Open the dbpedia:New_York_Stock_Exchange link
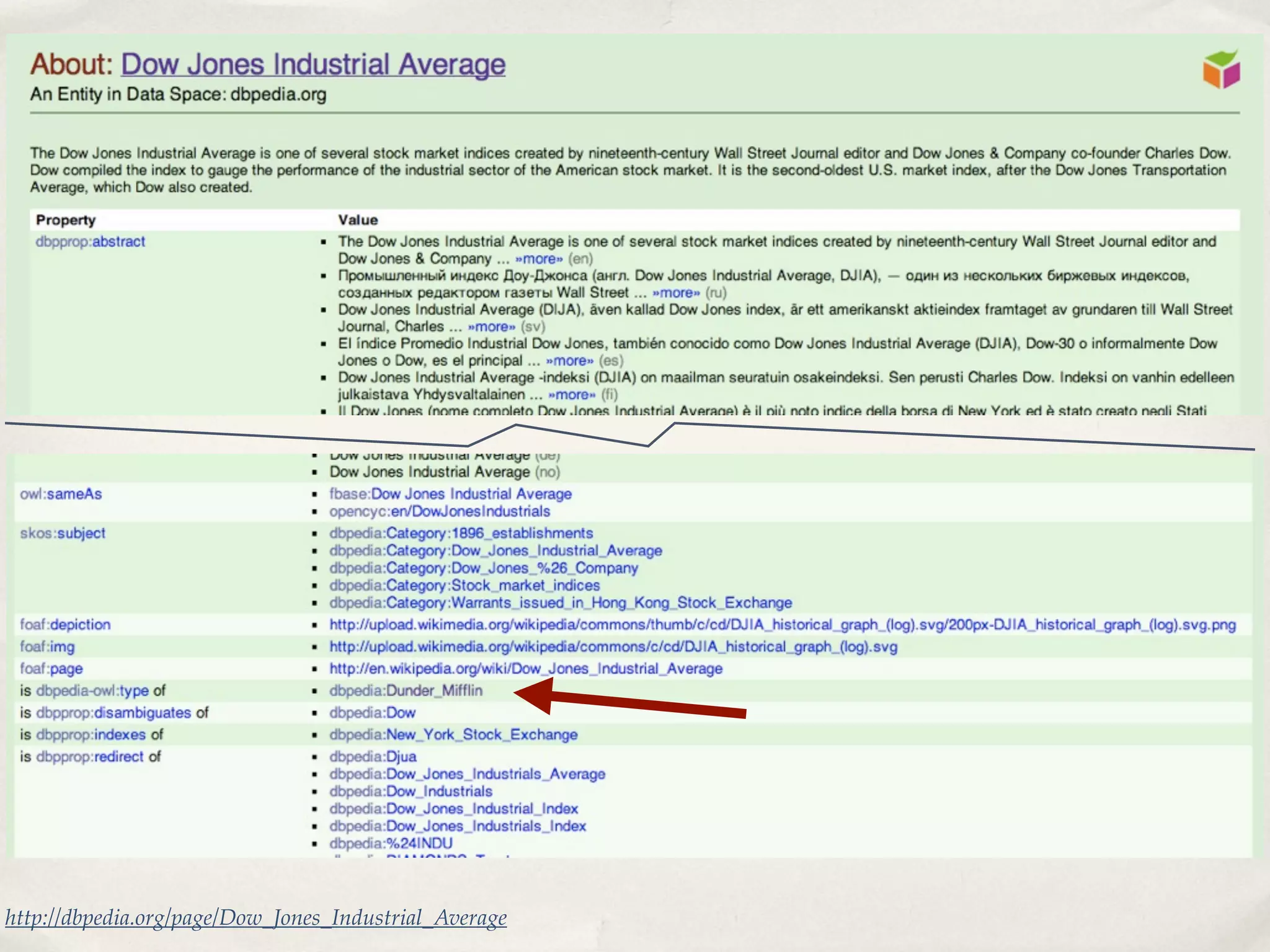 pos(453,734)
